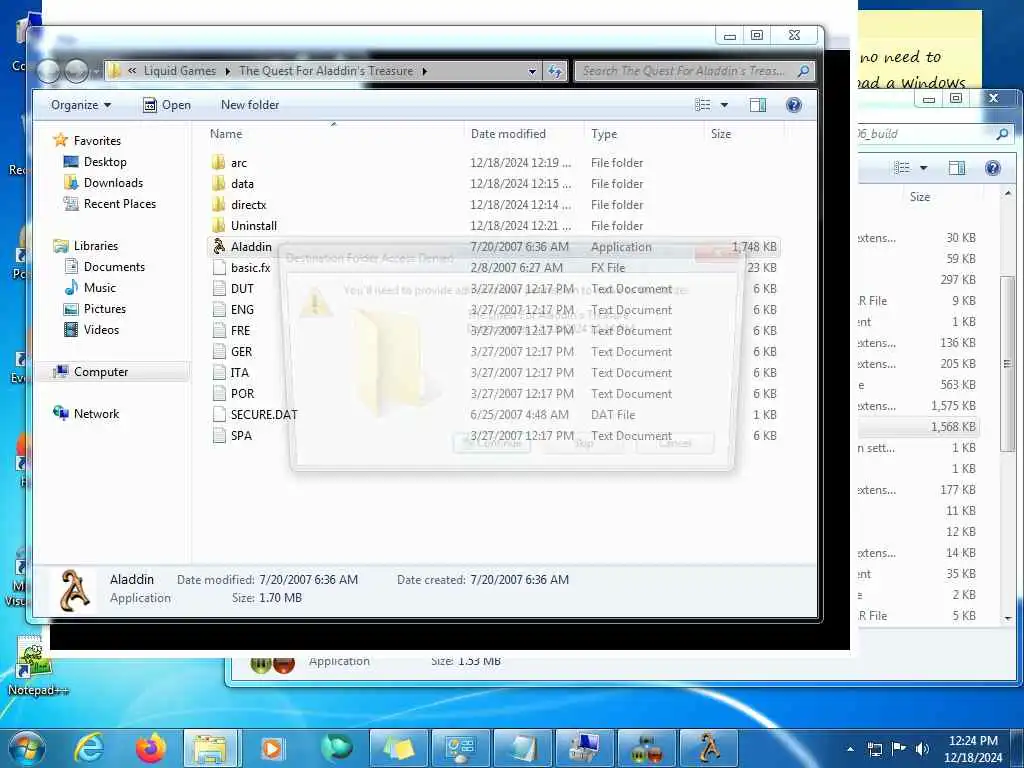The height and width of the screenshot is (768, 1024).
Task: Change view using the view icon
Action: [x=703, y=104]
